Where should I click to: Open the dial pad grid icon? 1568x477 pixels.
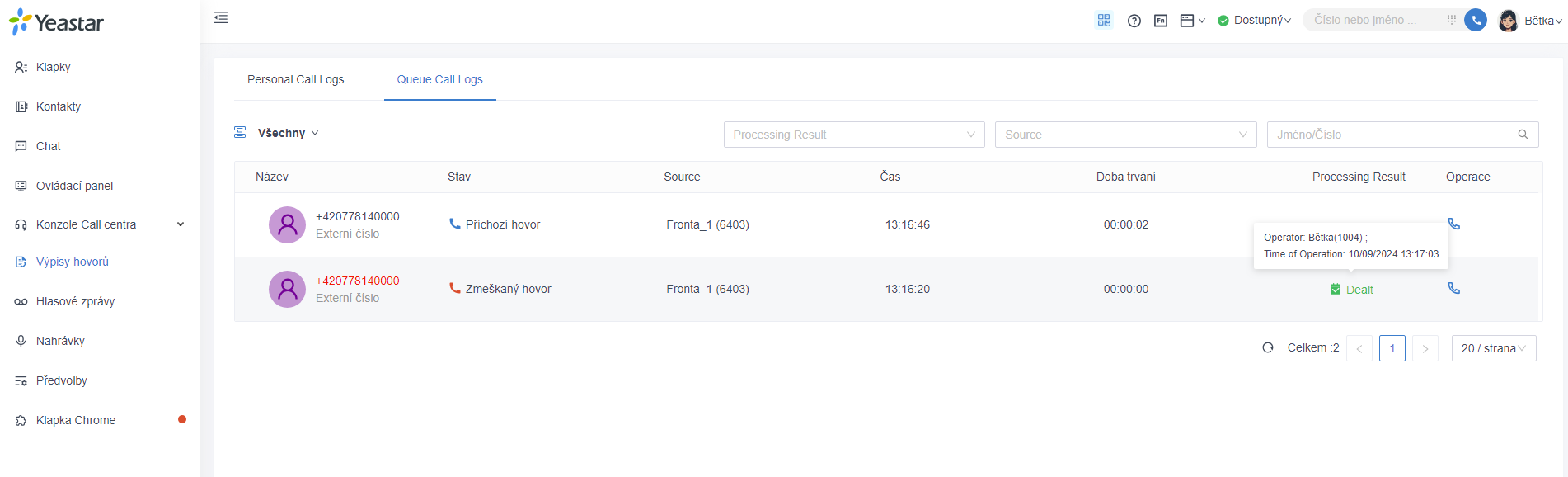(x=1452, y=20)
